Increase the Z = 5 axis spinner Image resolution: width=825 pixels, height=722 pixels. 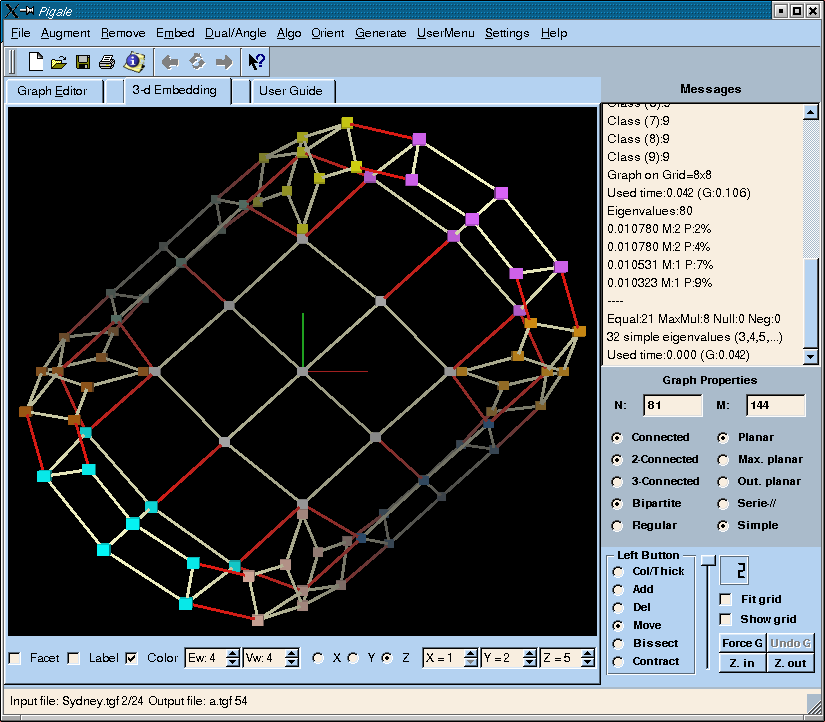(x=589, y=653)
